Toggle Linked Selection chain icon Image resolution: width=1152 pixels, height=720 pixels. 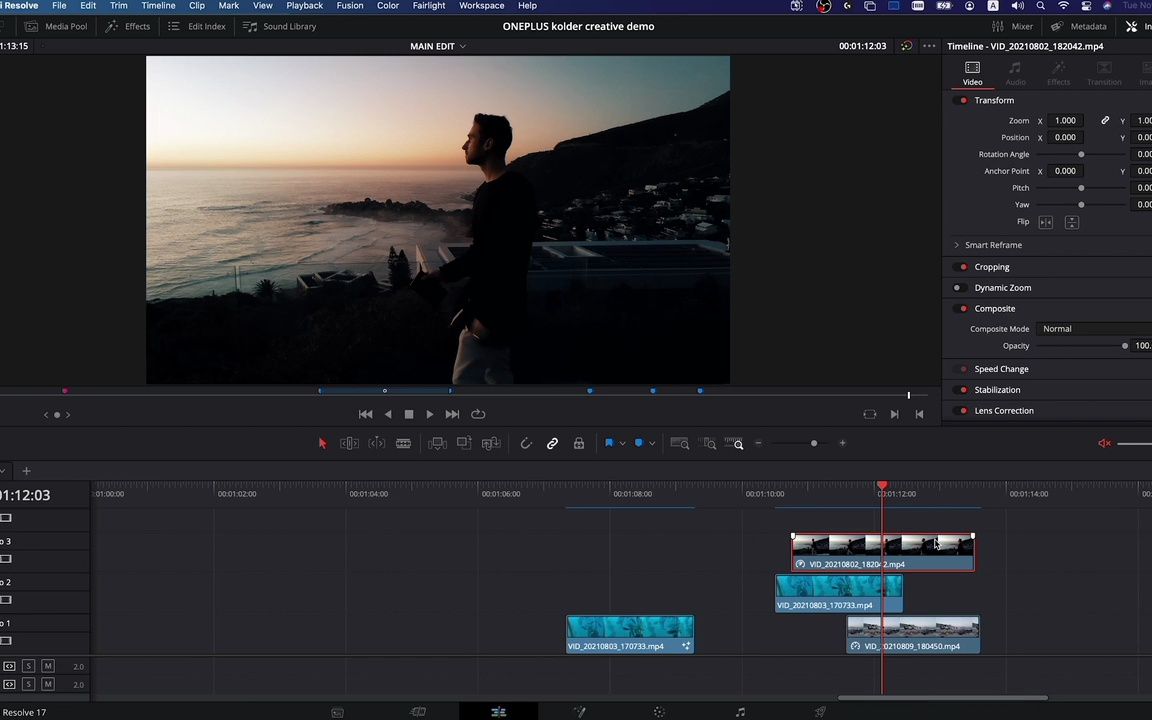552,443
